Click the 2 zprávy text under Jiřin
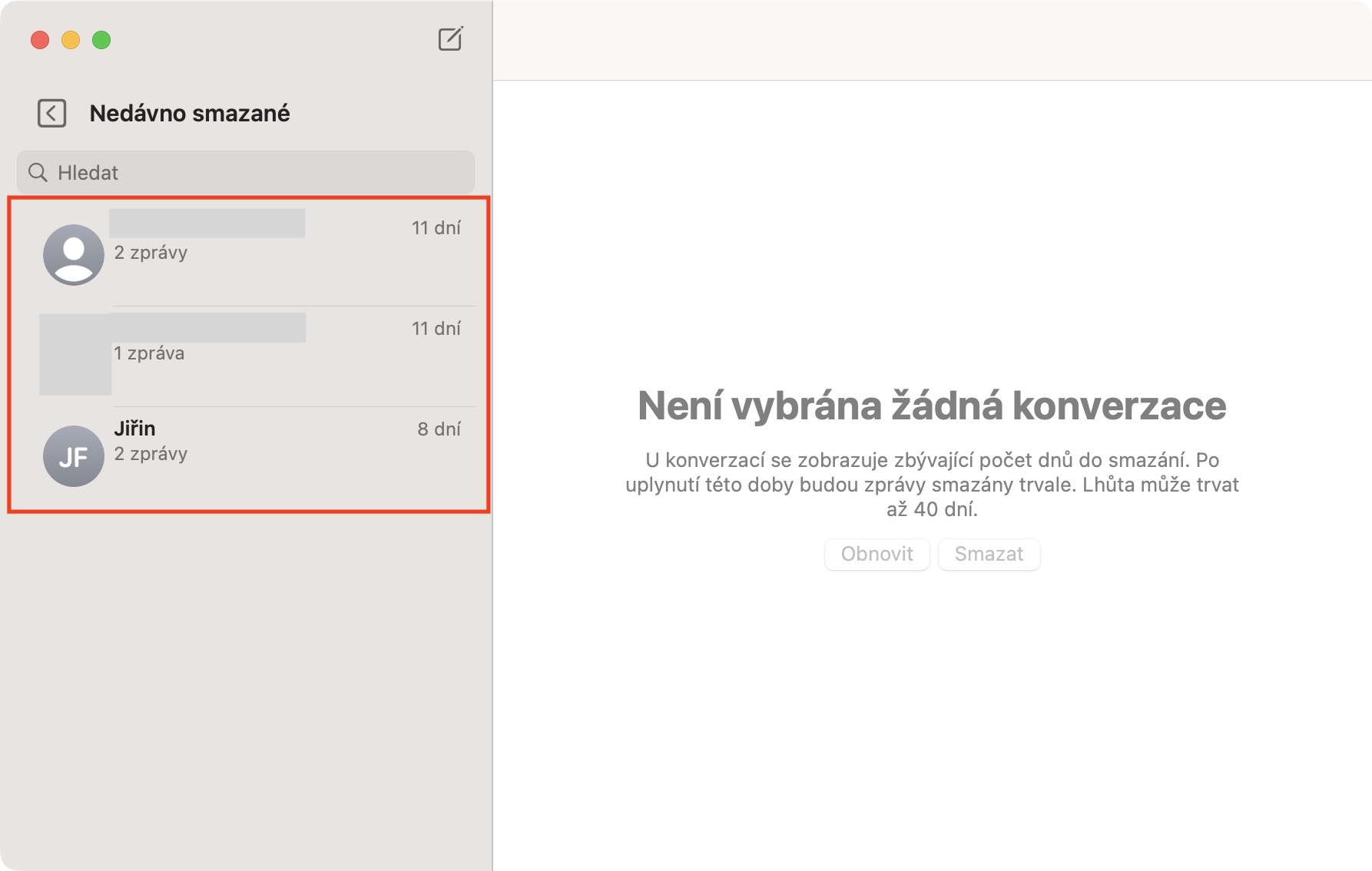The height and width of the screenshot is (871, 1372). pyautogui.click(x=151, y=454)
